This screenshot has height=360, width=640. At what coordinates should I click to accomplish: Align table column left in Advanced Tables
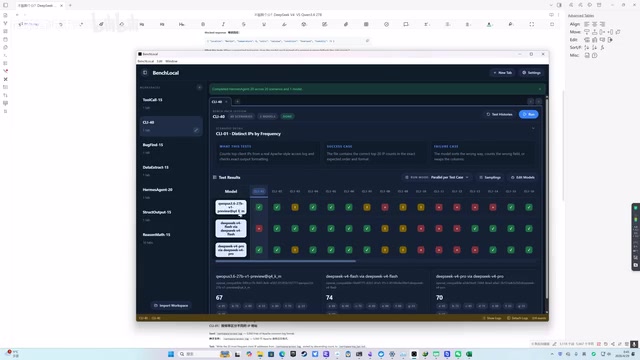(587, 24)
